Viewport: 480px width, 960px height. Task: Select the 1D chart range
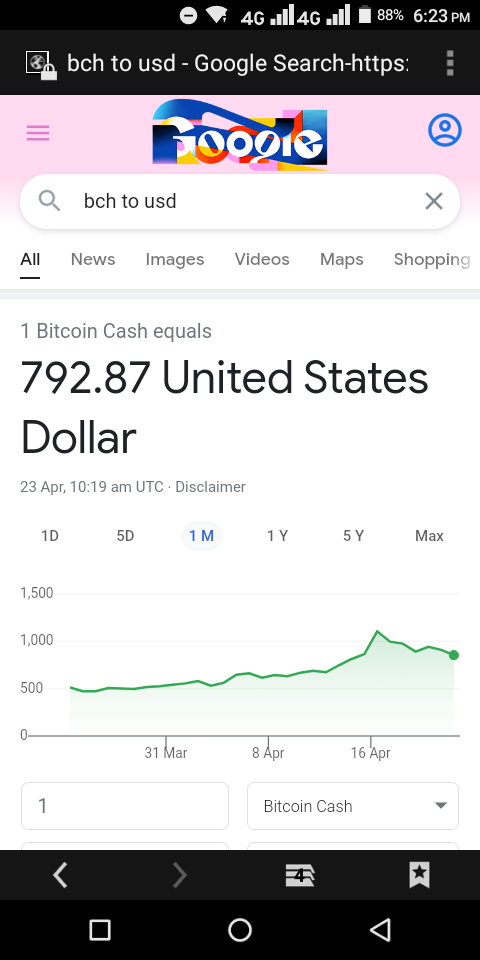tap(50, 536)
